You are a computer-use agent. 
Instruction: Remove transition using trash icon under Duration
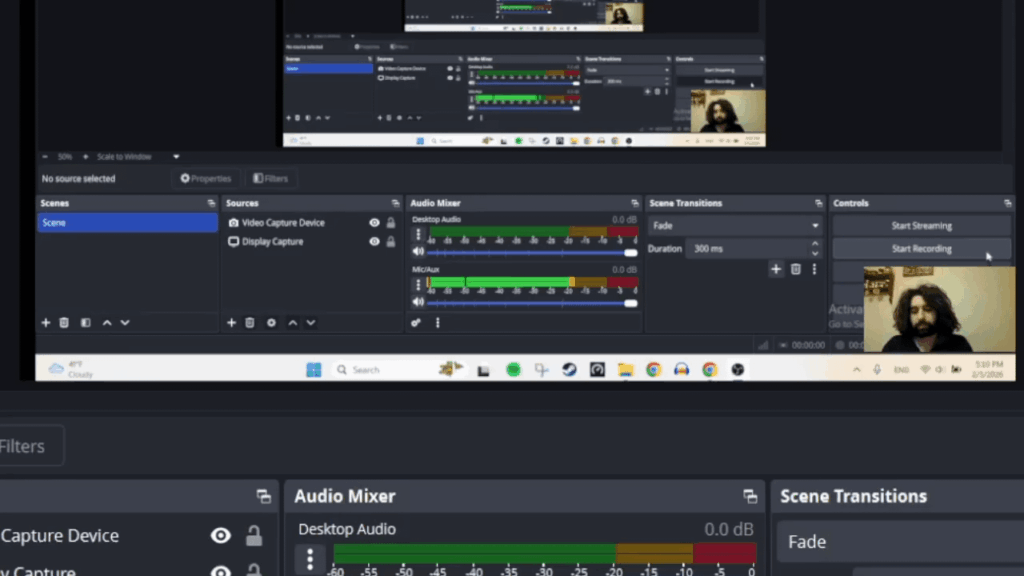[x=796, y=269]
